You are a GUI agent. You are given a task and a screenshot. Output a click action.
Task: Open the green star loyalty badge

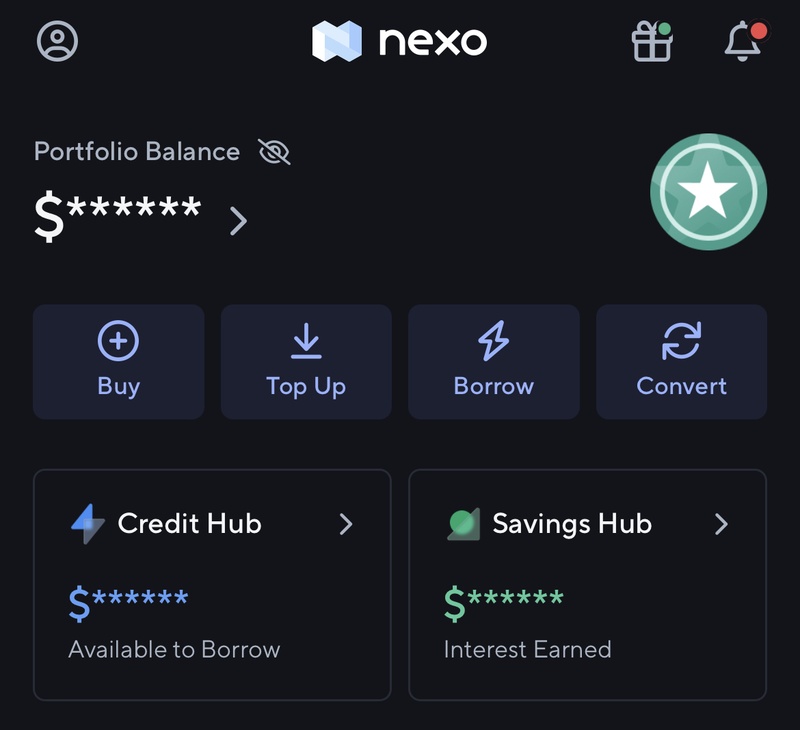pyautogui.click(x=708, y=192)
